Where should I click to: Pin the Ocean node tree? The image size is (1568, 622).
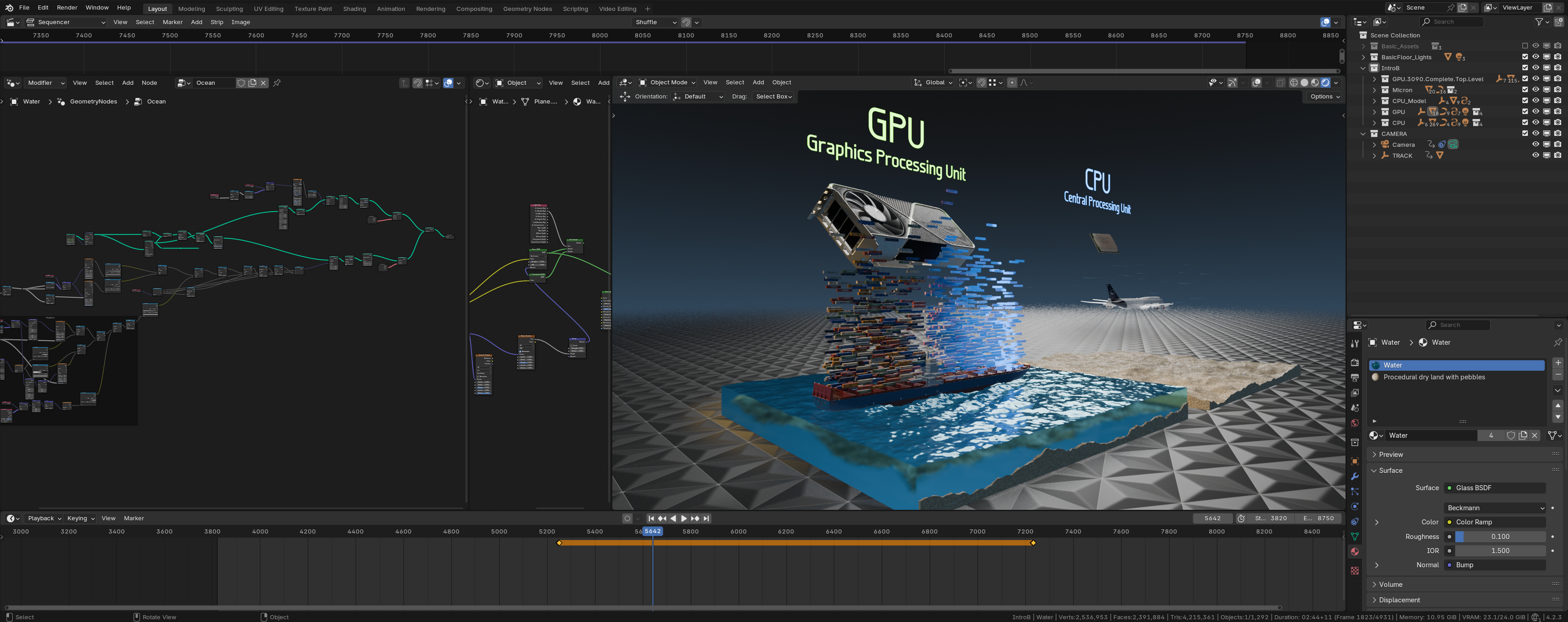(277, 83)
